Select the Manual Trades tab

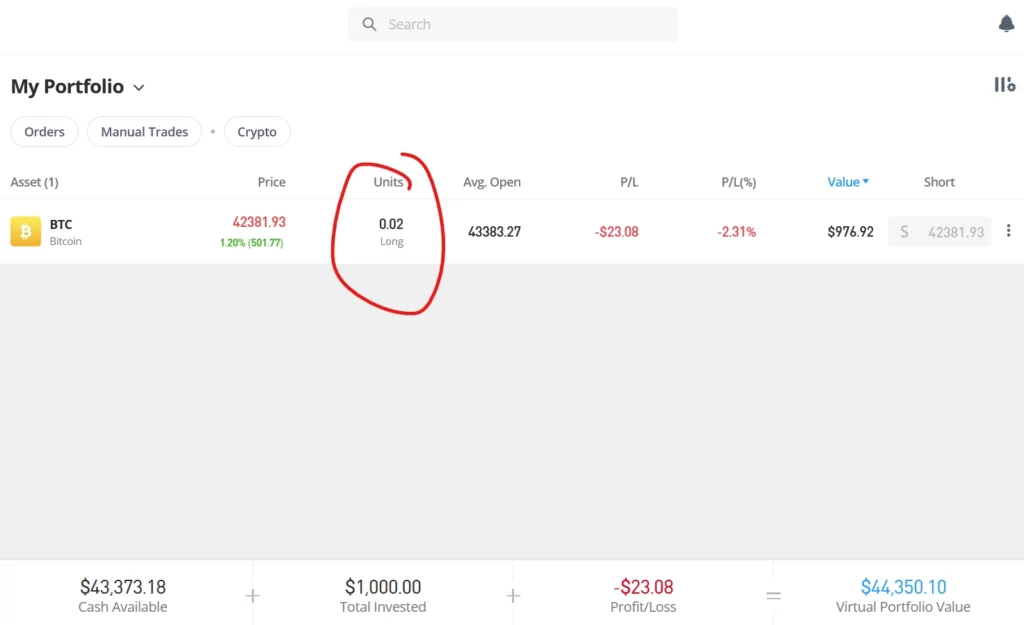click(x=144, y=131)
